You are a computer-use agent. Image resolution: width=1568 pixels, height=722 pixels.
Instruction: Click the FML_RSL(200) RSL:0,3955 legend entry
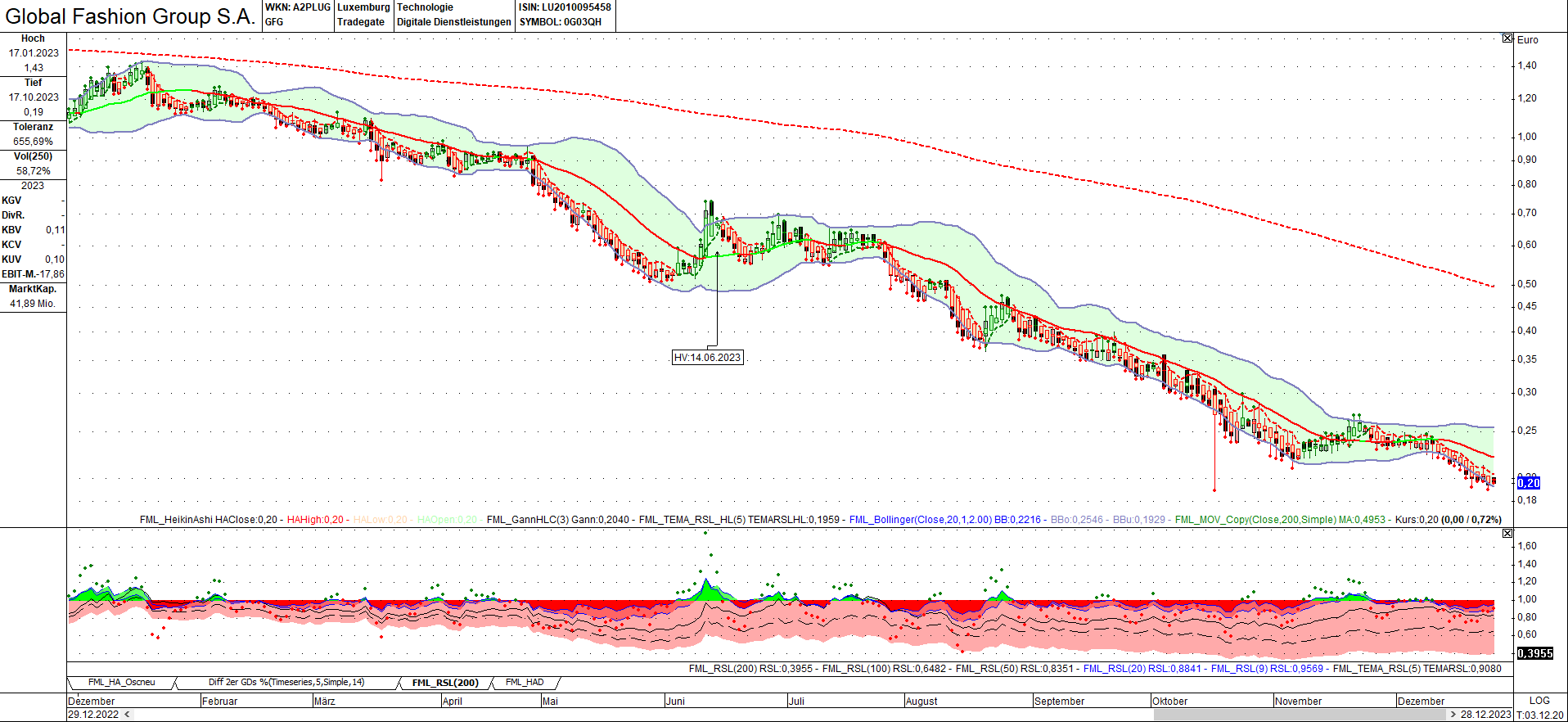[750, 669]
